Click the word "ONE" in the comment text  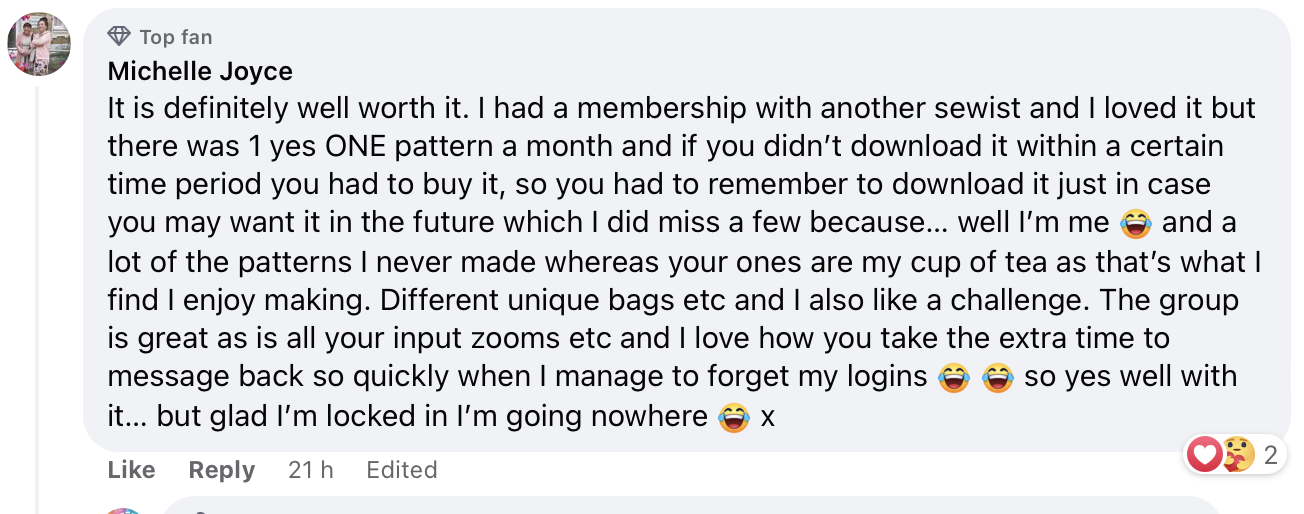(x=360, y=148)
